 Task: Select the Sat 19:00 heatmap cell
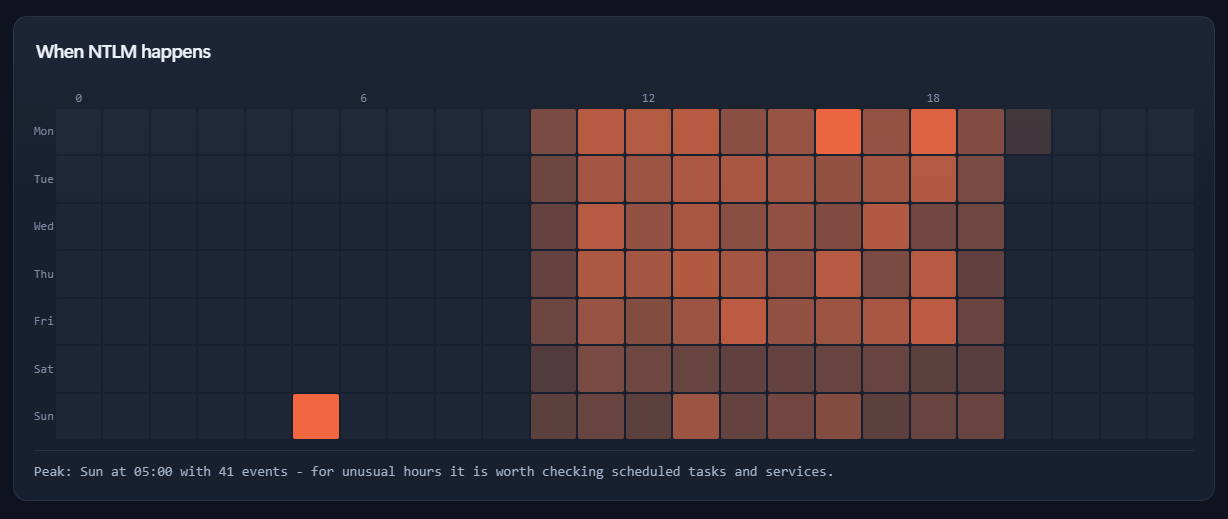coord(981,369)
